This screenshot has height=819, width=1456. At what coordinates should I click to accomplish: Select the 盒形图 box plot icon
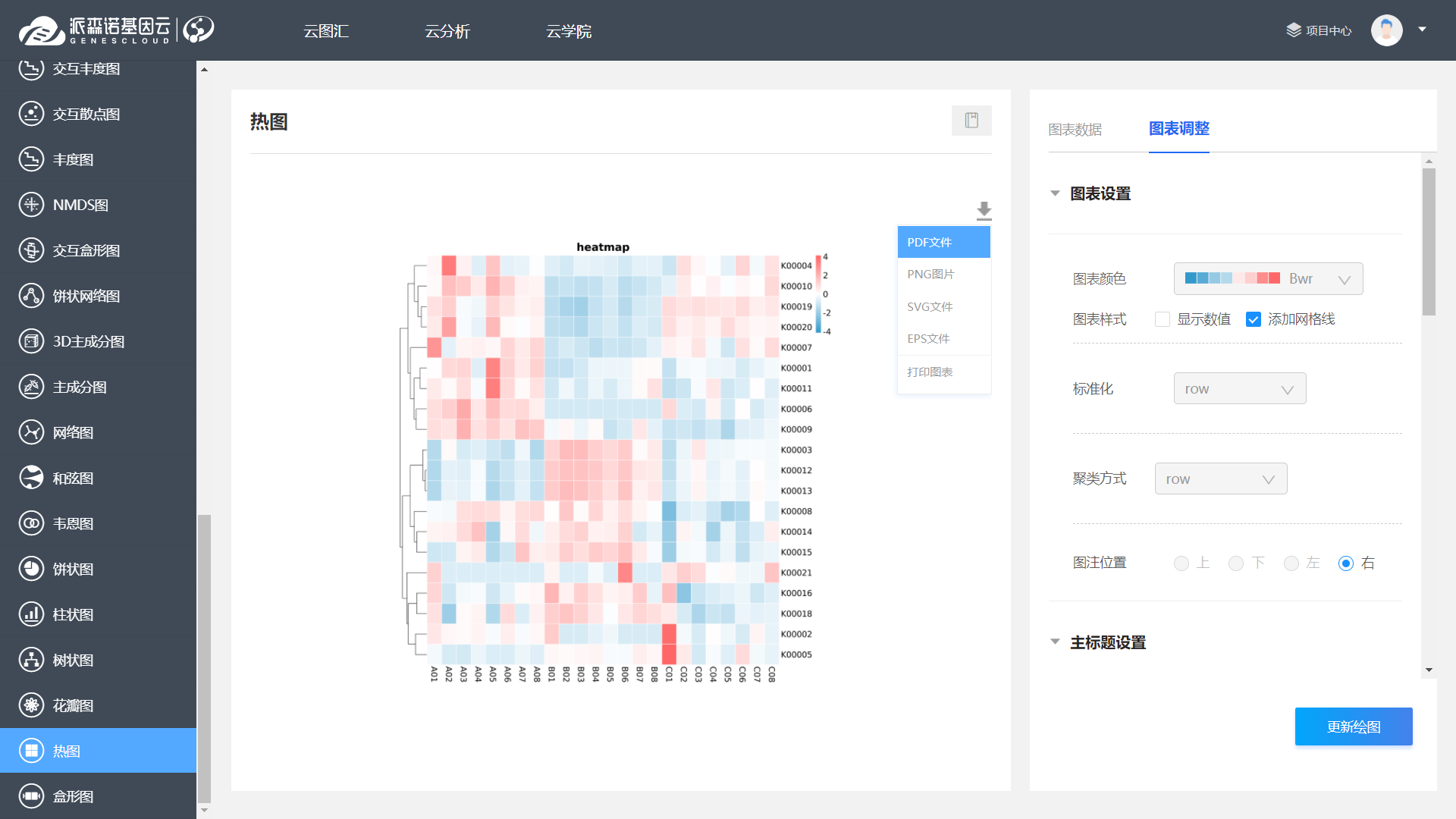(31, 796)
